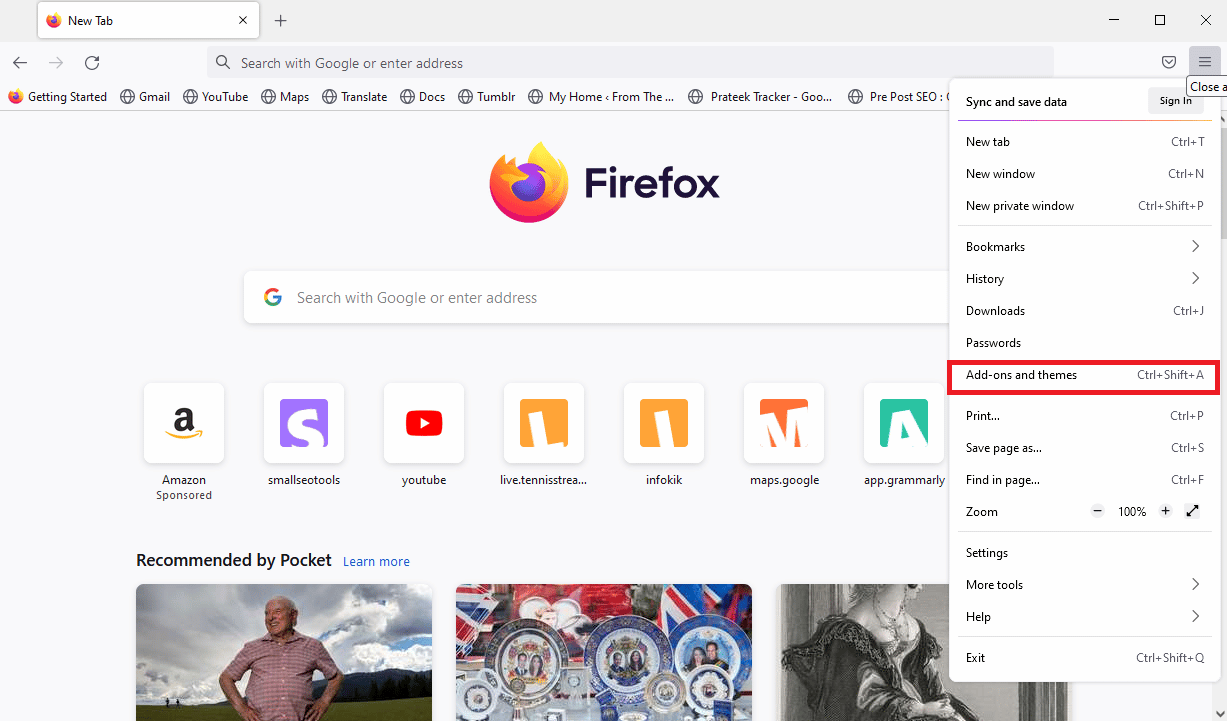Open My Home bookmark
The width and height of the screenshot is (1227, 721).
pyautogui.click(x=601, y=97)
